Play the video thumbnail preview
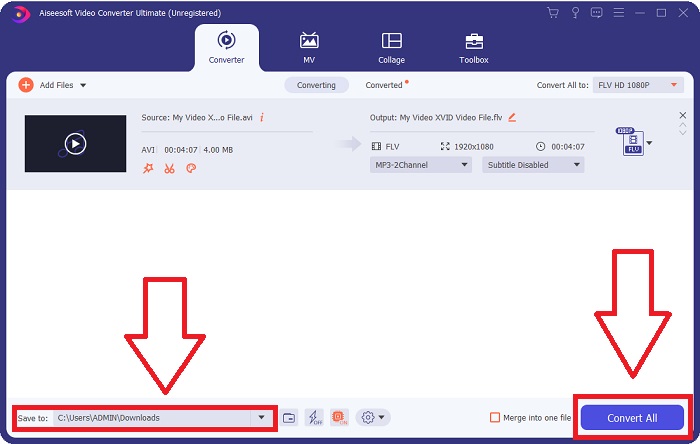Screen dimensions: 700x444 (75, 144)
